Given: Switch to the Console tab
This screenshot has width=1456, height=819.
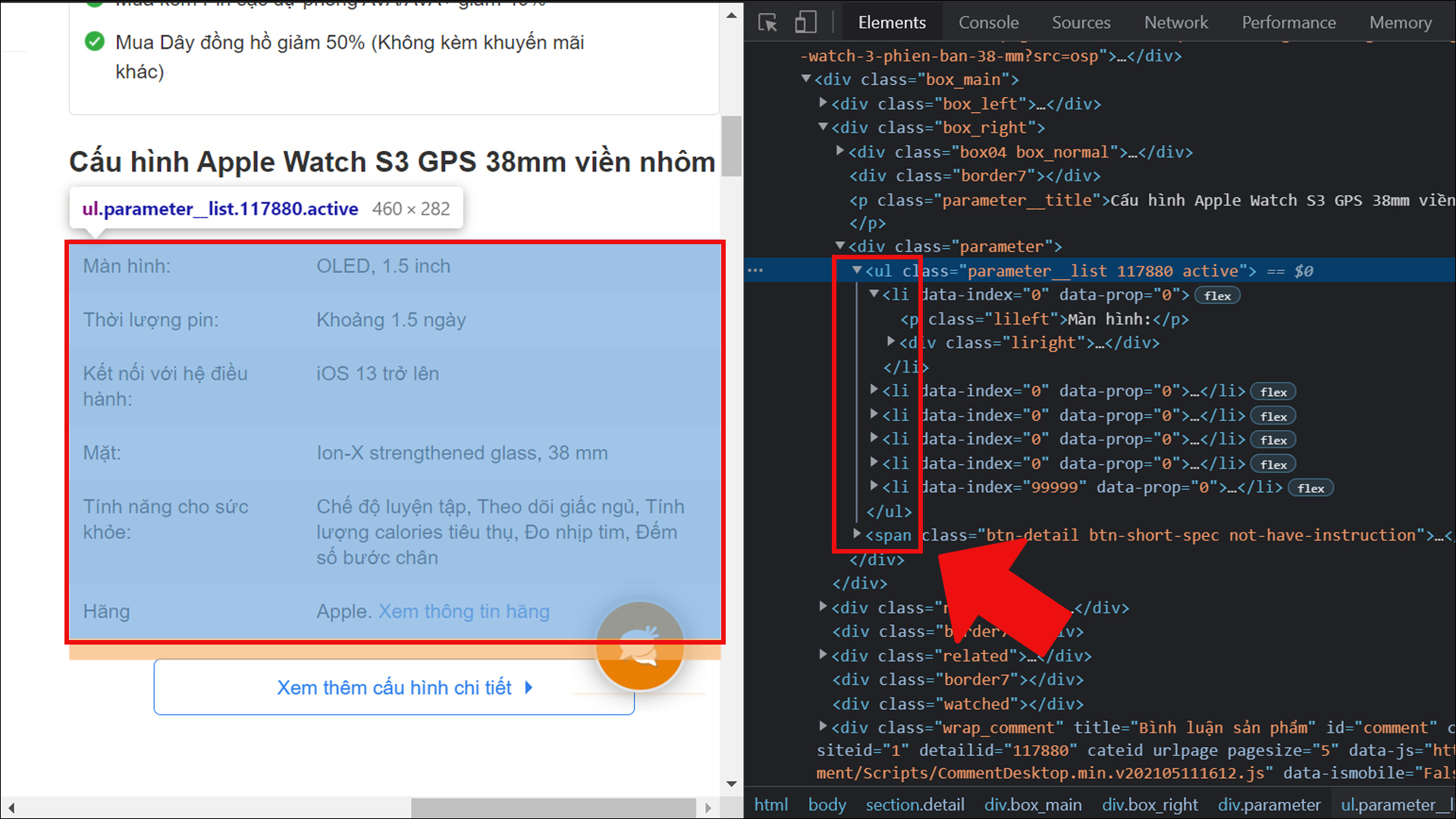Looking at the screenshot, I should point(988,23).
